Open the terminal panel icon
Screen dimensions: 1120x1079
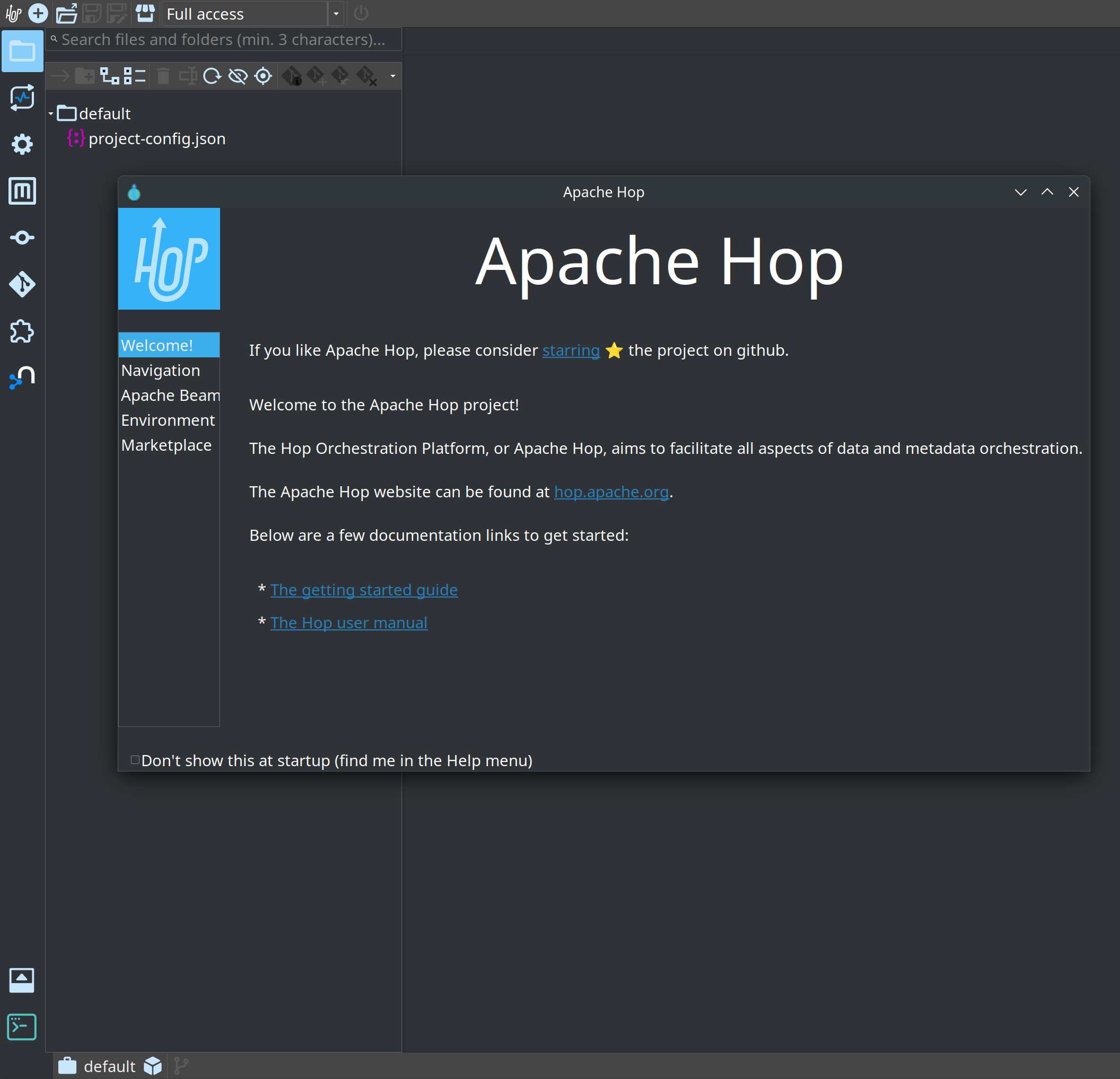point(22,1027)
